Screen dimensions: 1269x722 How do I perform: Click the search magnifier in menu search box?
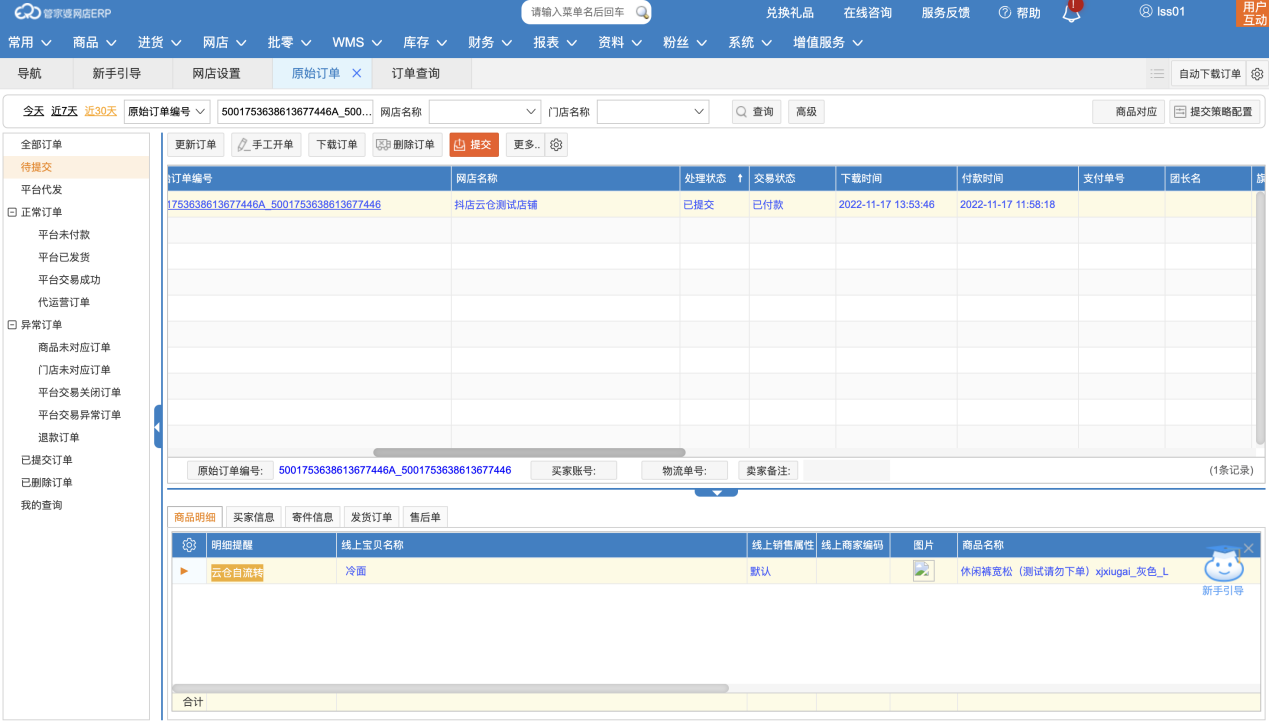click(x=642, y=12)
